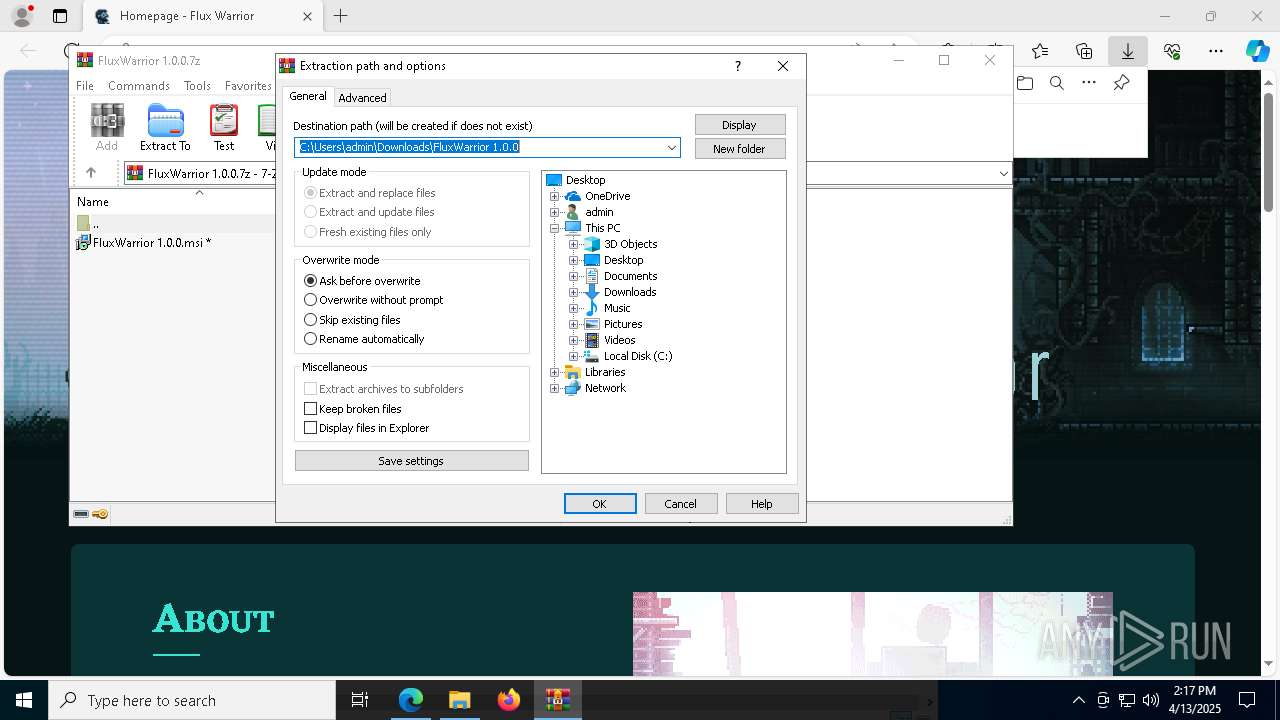Expand the OneDrive tree node
This screenshot has height=720, width=1280.
[x=555, y=196]
